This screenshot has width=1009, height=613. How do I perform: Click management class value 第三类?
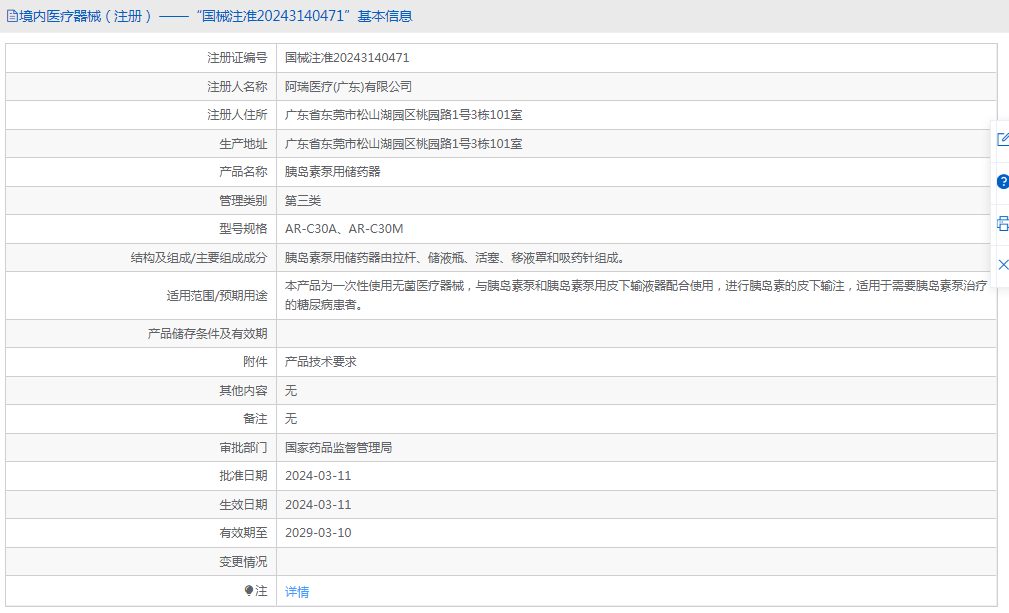(x=302, y=201)
